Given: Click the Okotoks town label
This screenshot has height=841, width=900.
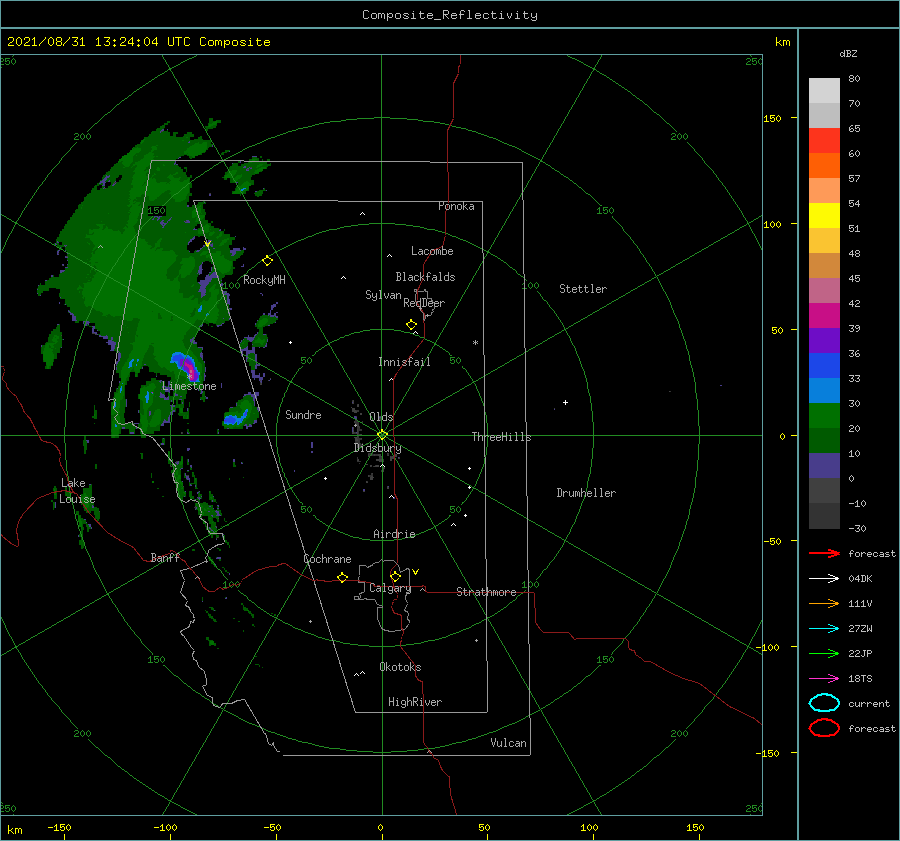Looking at the screenshot, I should pyautogui.click(x=400, y=667).
